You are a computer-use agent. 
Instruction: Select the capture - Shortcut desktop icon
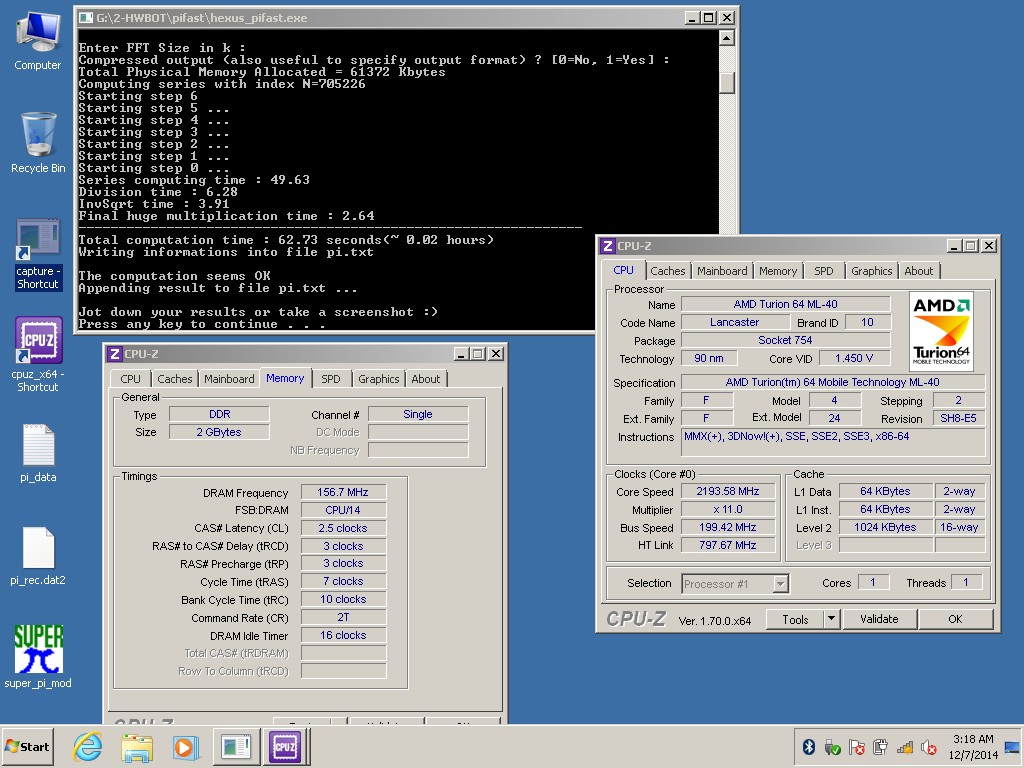pyautogui.click(x=38, y=255)
